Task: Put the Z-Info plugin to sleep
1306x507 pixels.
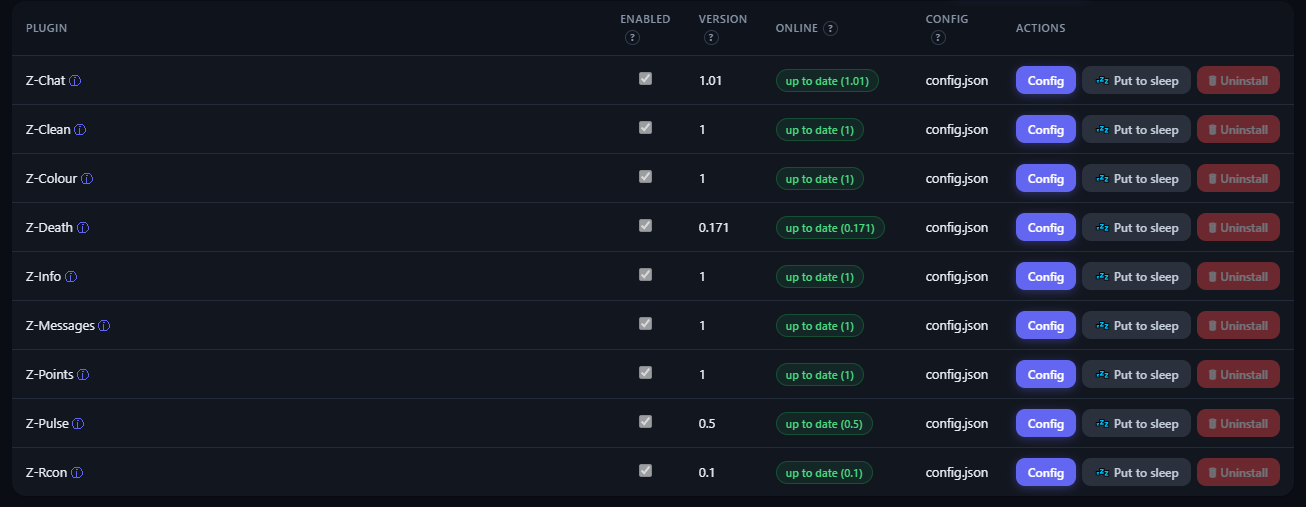Action: [1136, 277]
